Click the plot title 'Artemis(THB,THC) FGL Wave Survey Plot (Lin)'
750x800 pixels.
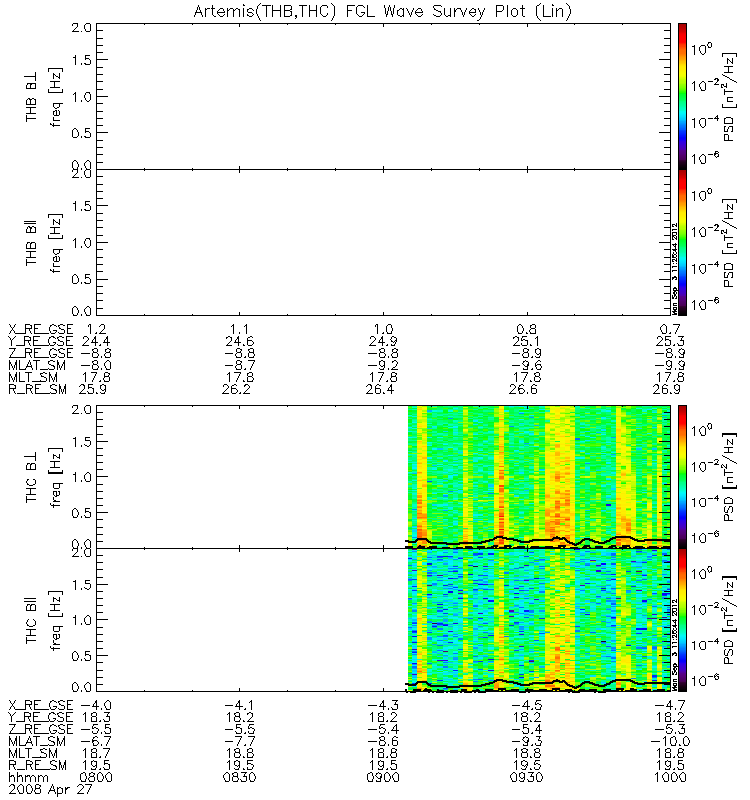(x=382, y=11)
